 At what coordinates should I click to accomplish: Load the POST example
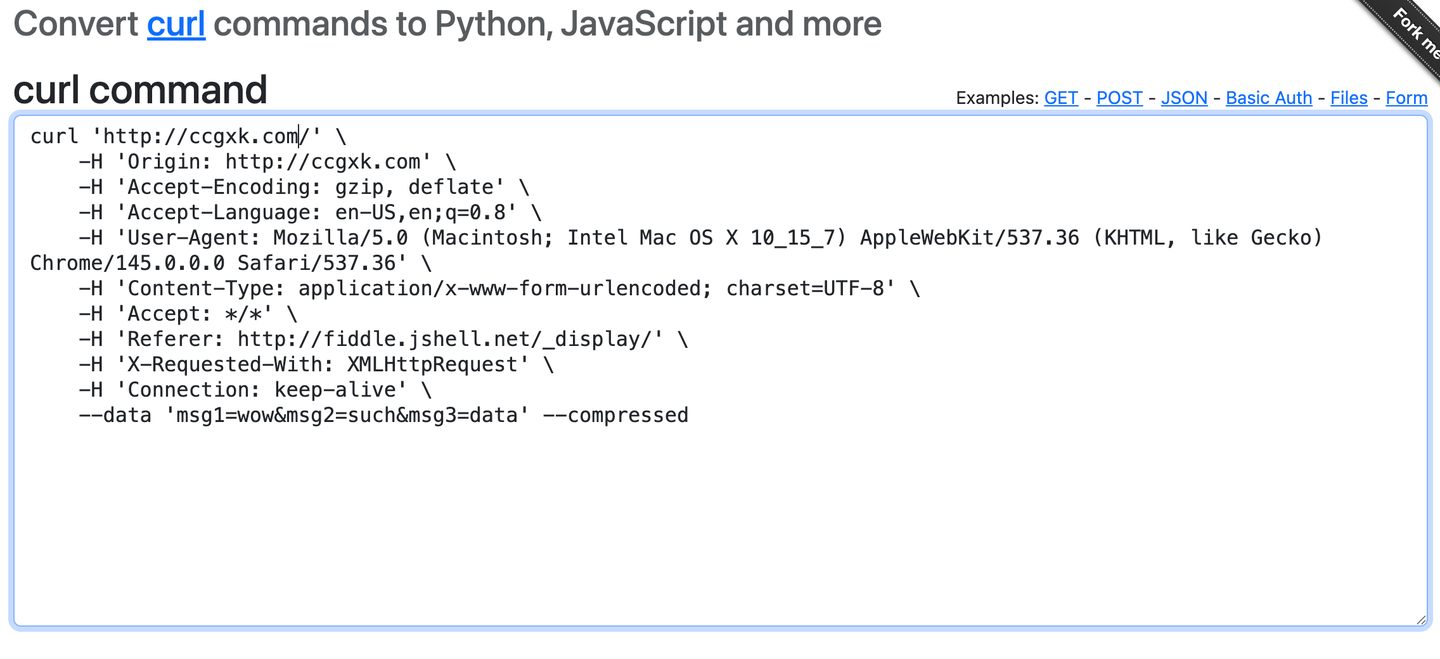[1119, 98]
